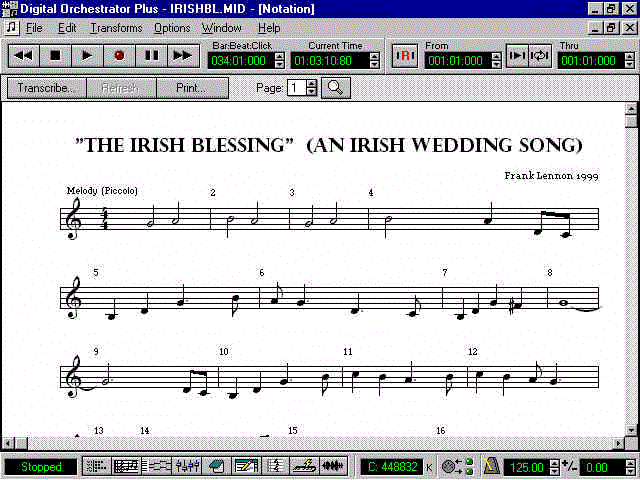This screenshot has width=640, height=480.
Task: Start playback with the play arrow button
Action: [87, 56]
